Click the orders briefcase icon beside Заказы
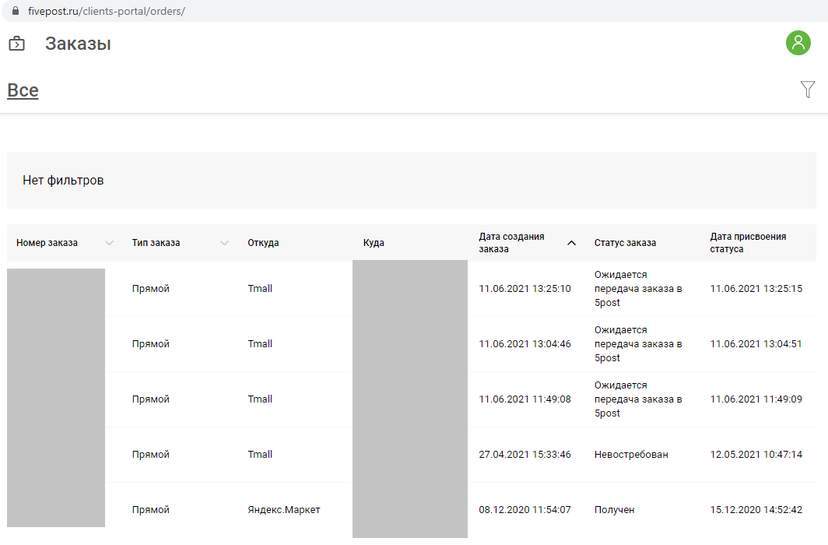 click(x=17, y=44)
